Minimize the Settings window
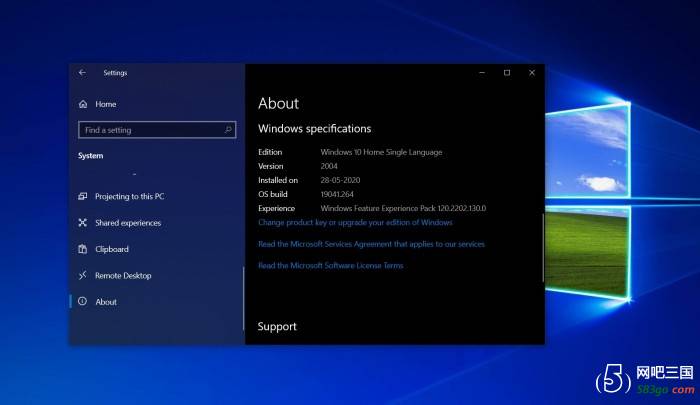The width and height of the screenshot is (700, 405). click(482, 72)
